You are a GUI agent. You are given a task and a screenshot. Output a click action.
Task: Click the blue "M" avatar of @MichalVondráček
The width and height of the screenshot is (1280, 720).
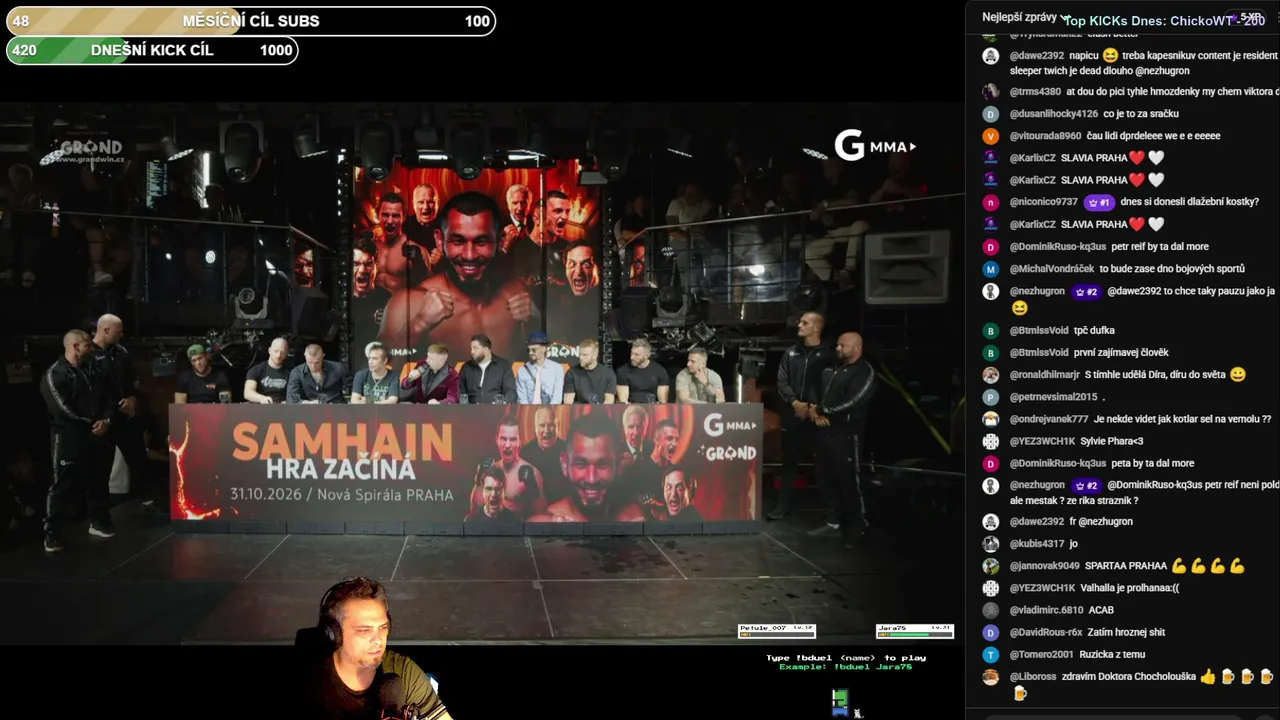coord(991,269)
